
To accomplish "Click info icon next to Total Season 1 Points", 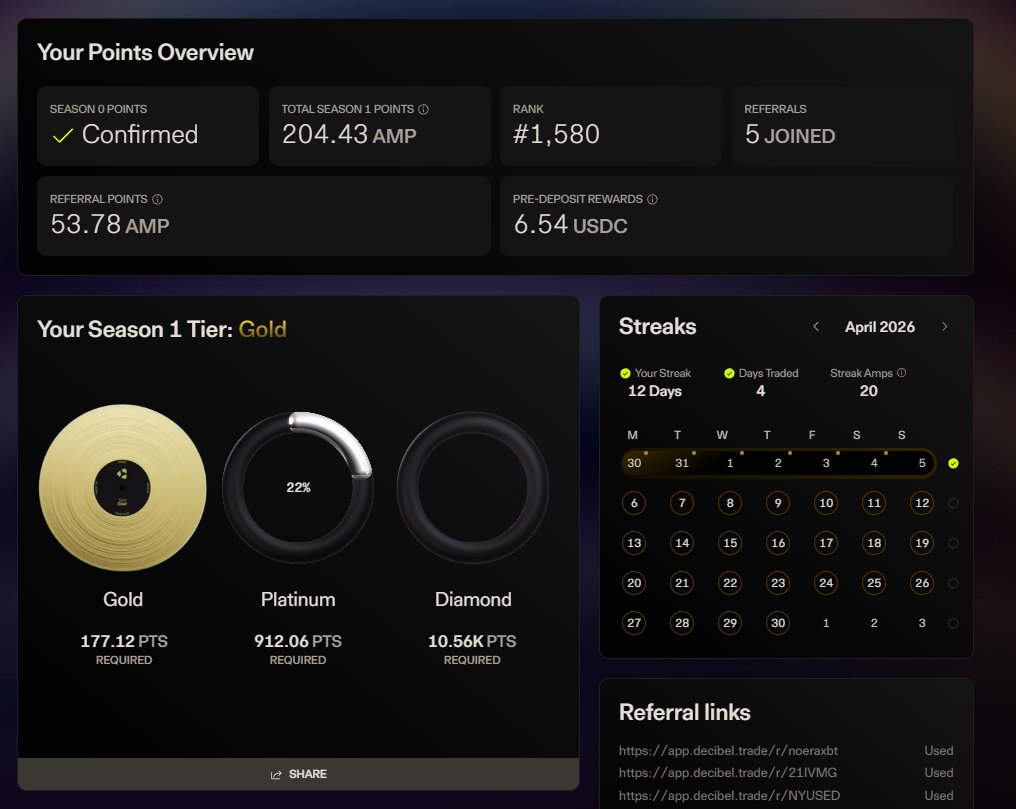I will 423,109.
